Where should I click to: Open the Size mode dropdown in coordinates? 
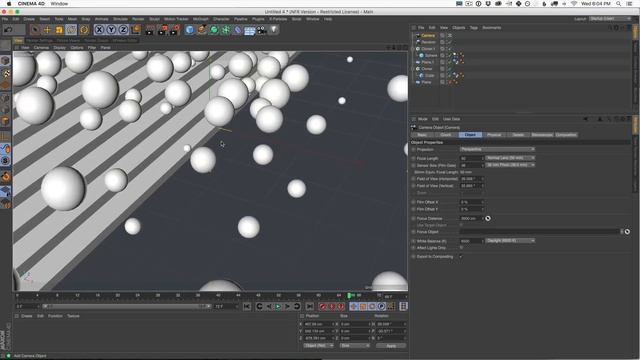pyautogui.click(x=355, y=346)
